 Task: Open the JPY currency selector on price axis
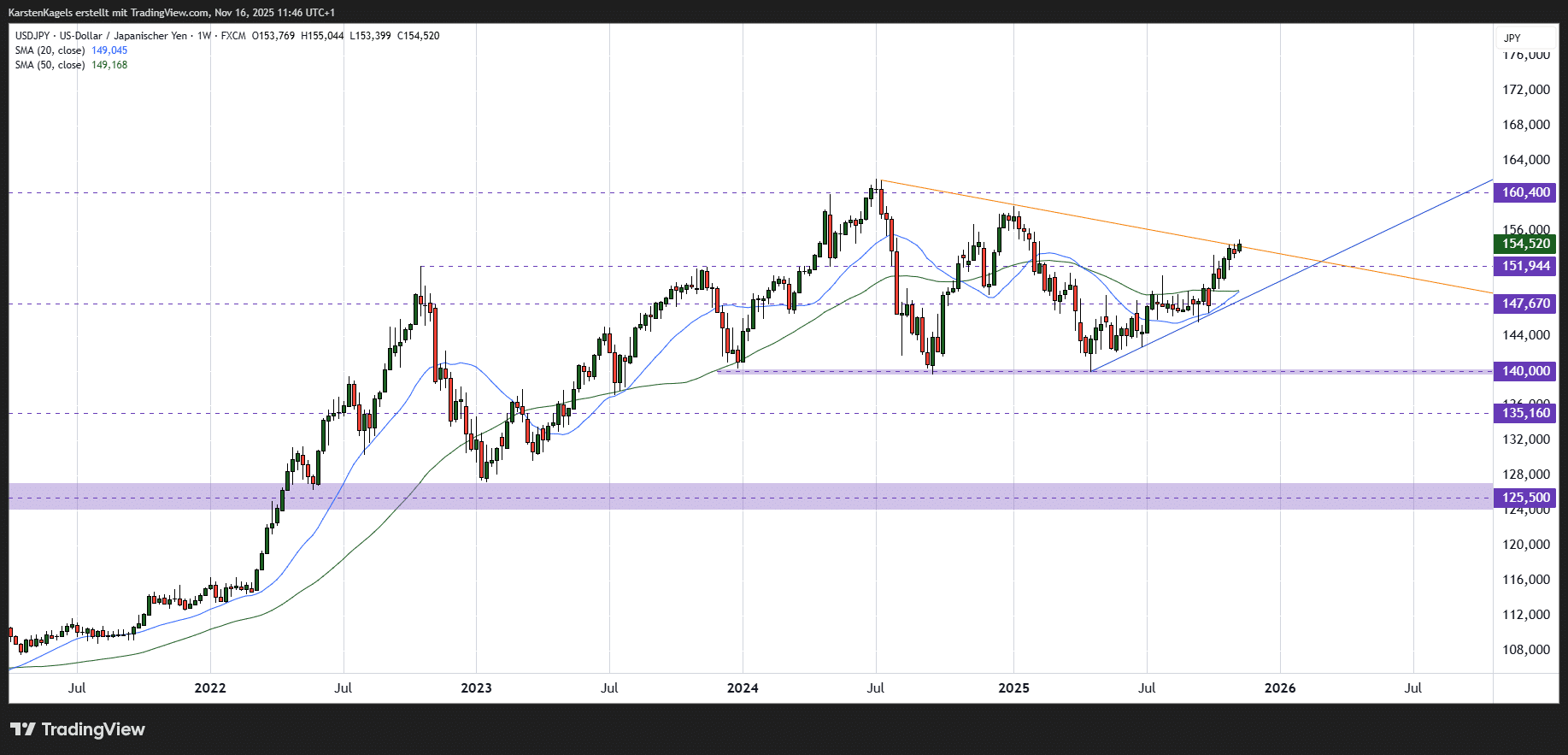pyautogui.click(x=1512, y=38)
